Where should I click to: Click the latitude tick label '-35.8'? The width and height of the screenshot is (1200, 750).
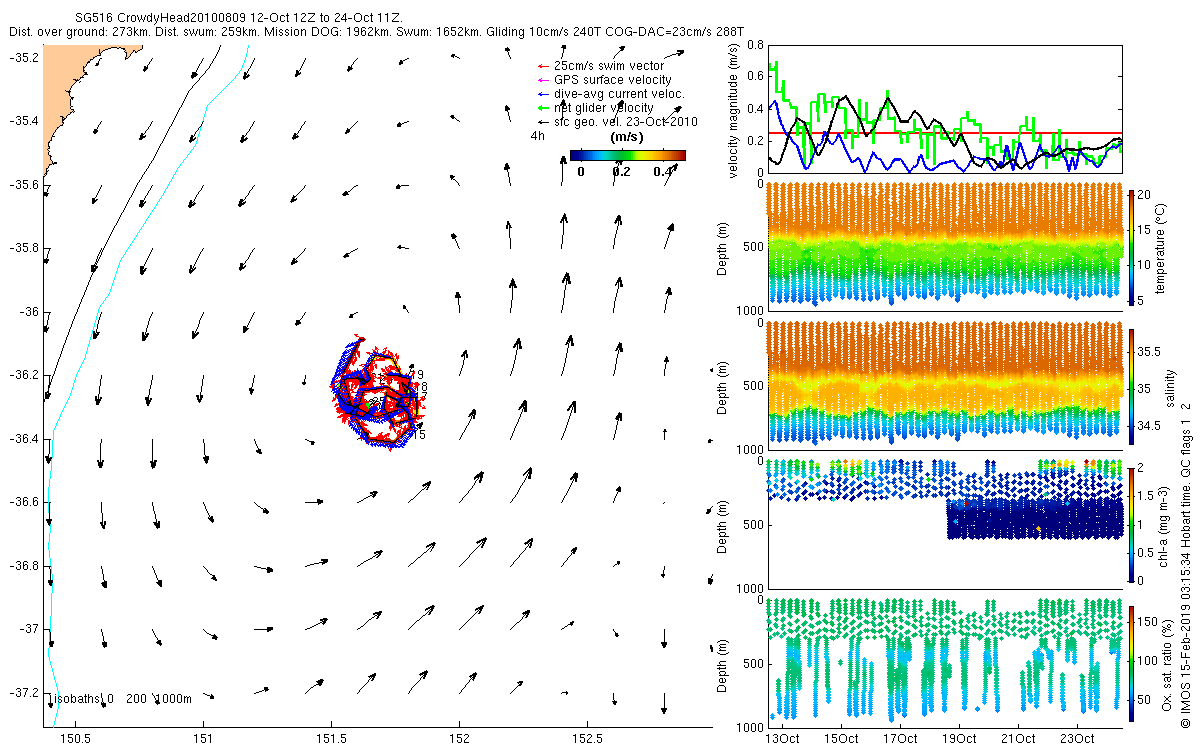point(22,248)
